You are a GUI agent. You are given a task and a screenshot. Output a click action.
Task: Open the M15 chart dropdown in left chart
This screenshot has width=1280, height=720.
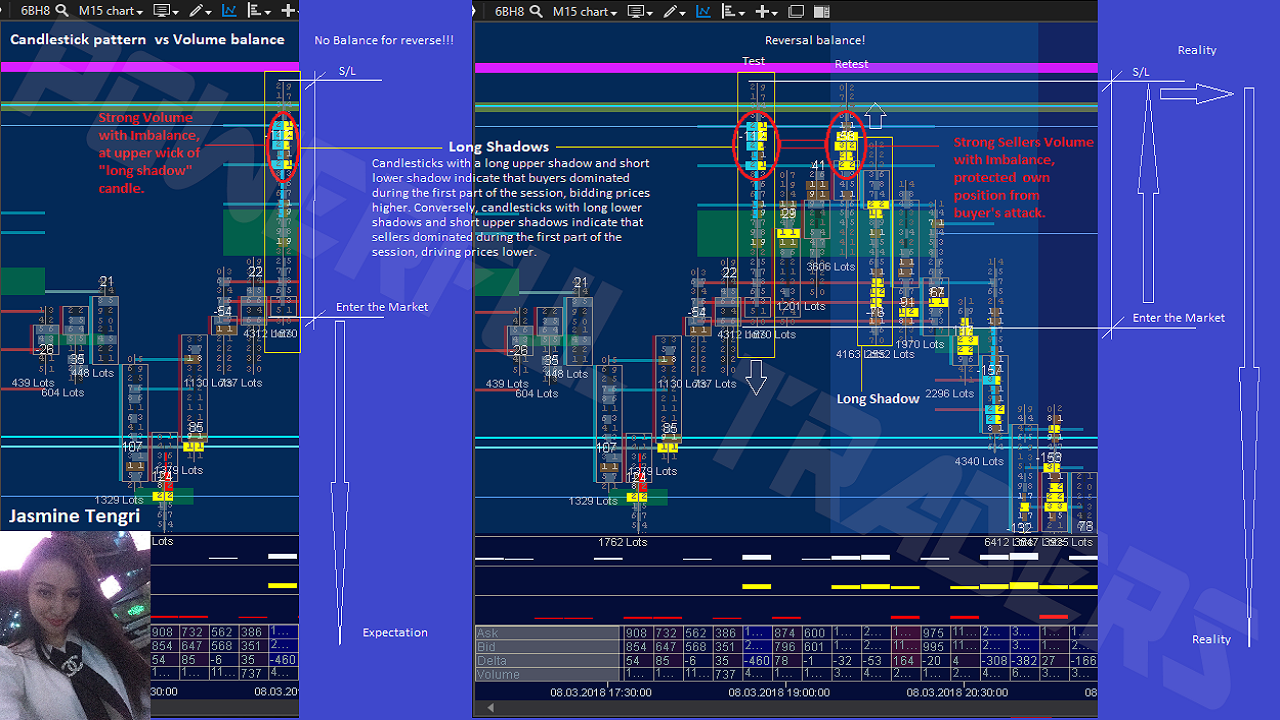pyautogui.click(x=110, y=11)
